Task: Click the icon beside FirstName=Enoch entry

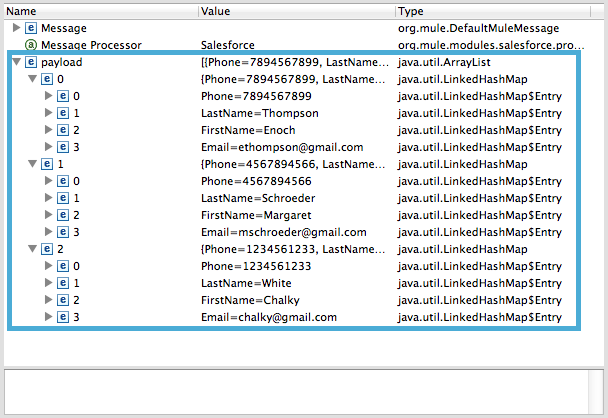Action: click(63, 130)
